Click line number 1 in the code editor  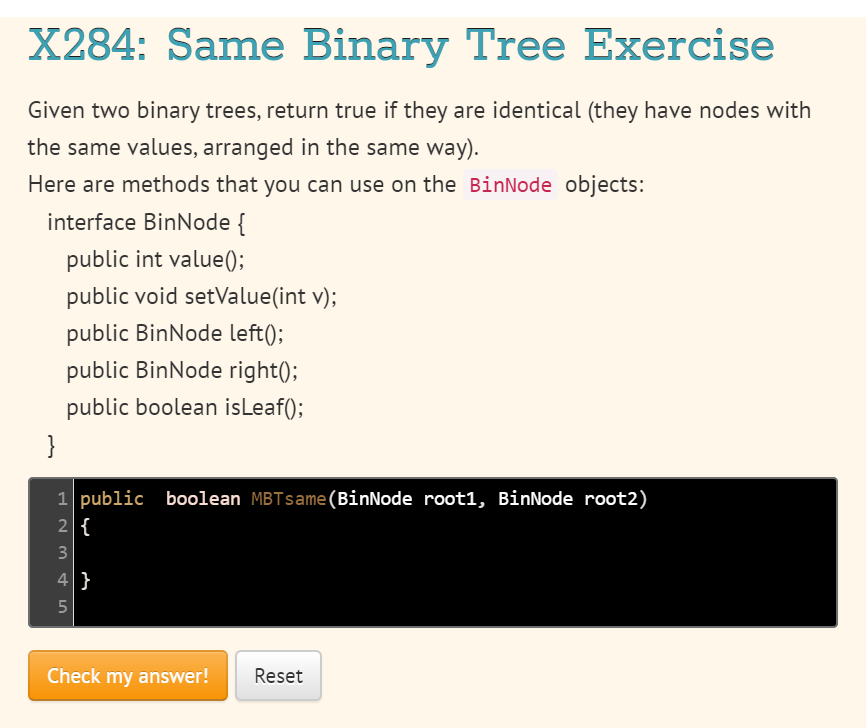(62, 498)
